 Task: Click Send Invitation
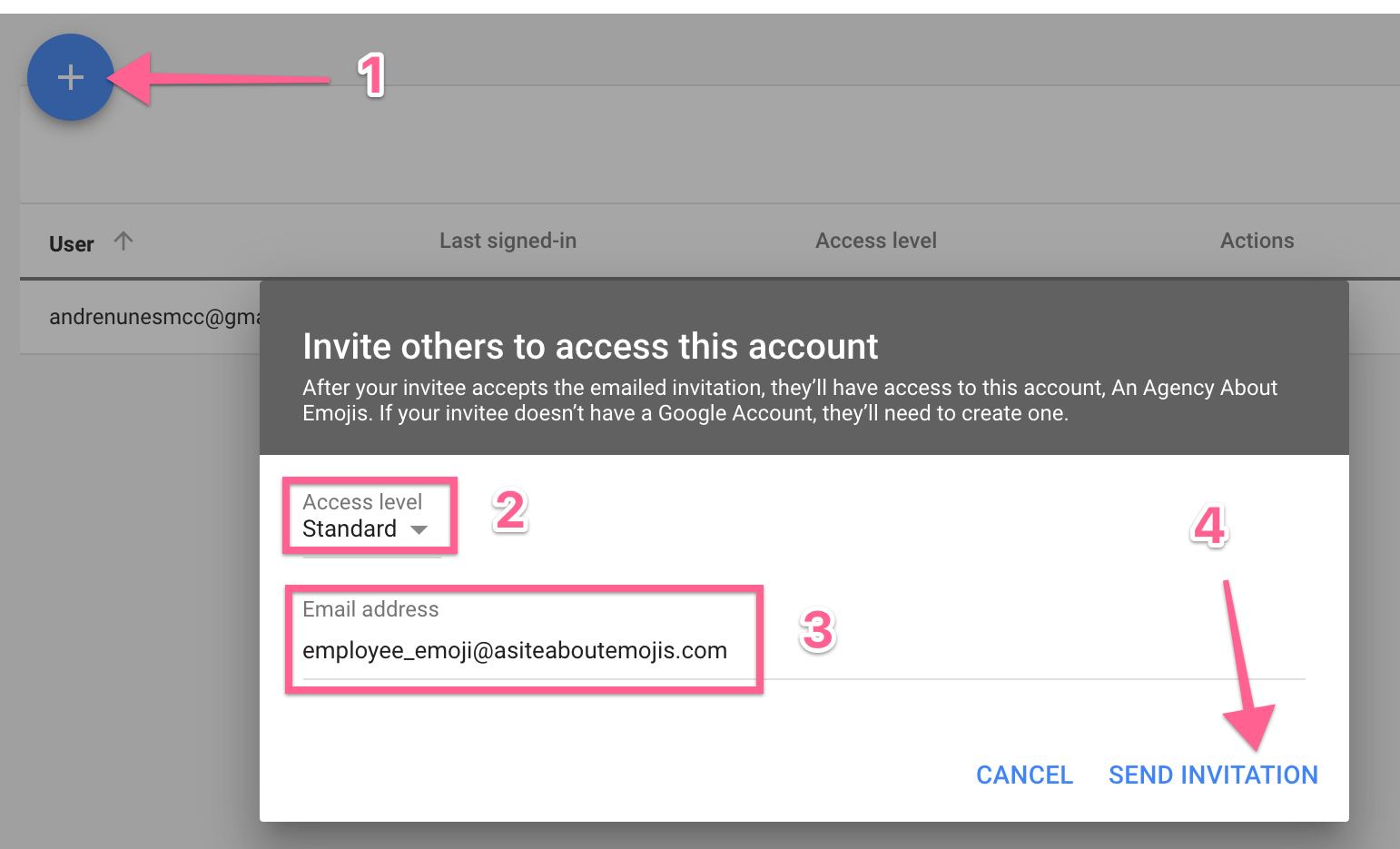pyautogui.click(x=1213, y=775)
